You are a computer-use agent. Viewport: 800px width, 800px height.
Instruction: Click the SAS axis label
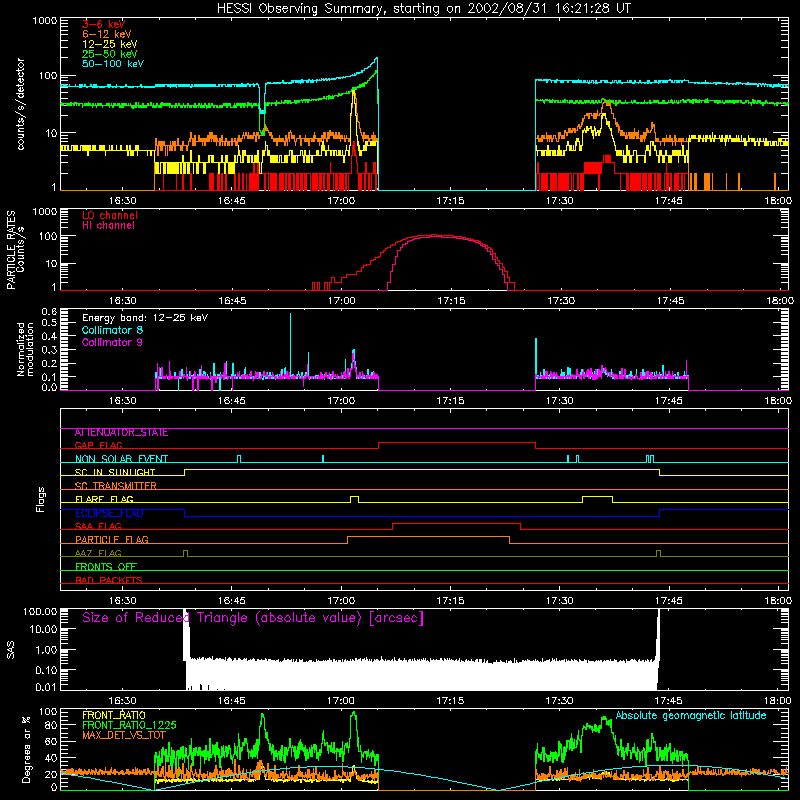(x=11, y=649)
